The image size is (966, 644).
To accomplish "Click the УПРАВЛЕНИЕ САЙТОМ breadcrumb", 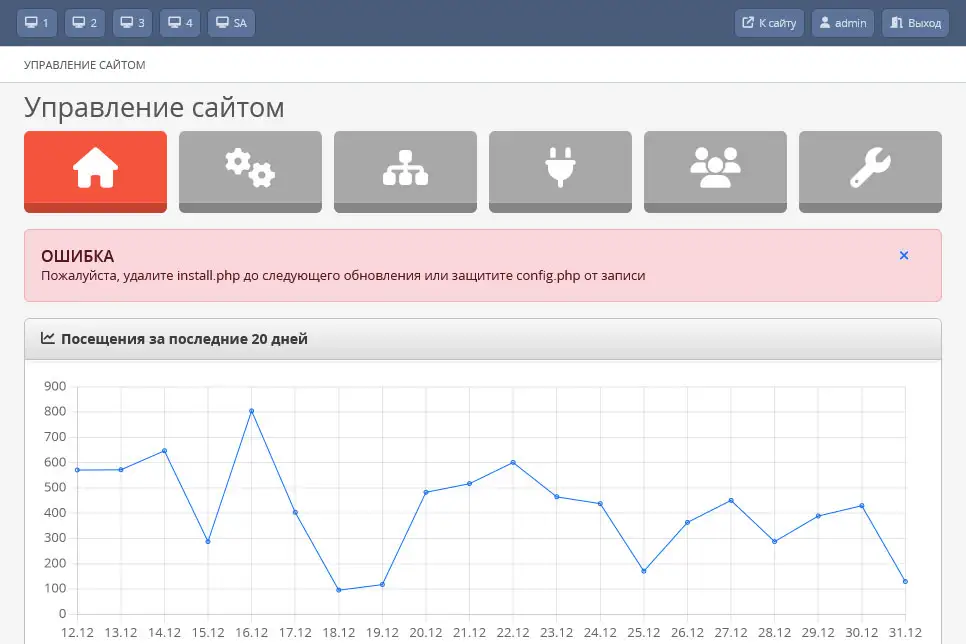I will [x=85, y=65].
